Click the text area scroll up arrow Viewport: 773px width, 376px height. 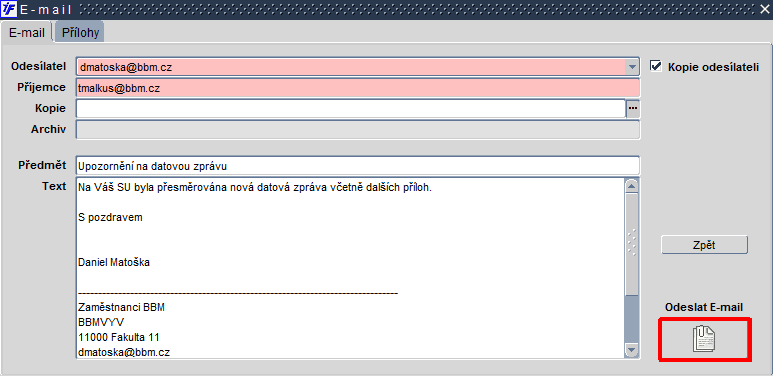(x=632, y=186)
